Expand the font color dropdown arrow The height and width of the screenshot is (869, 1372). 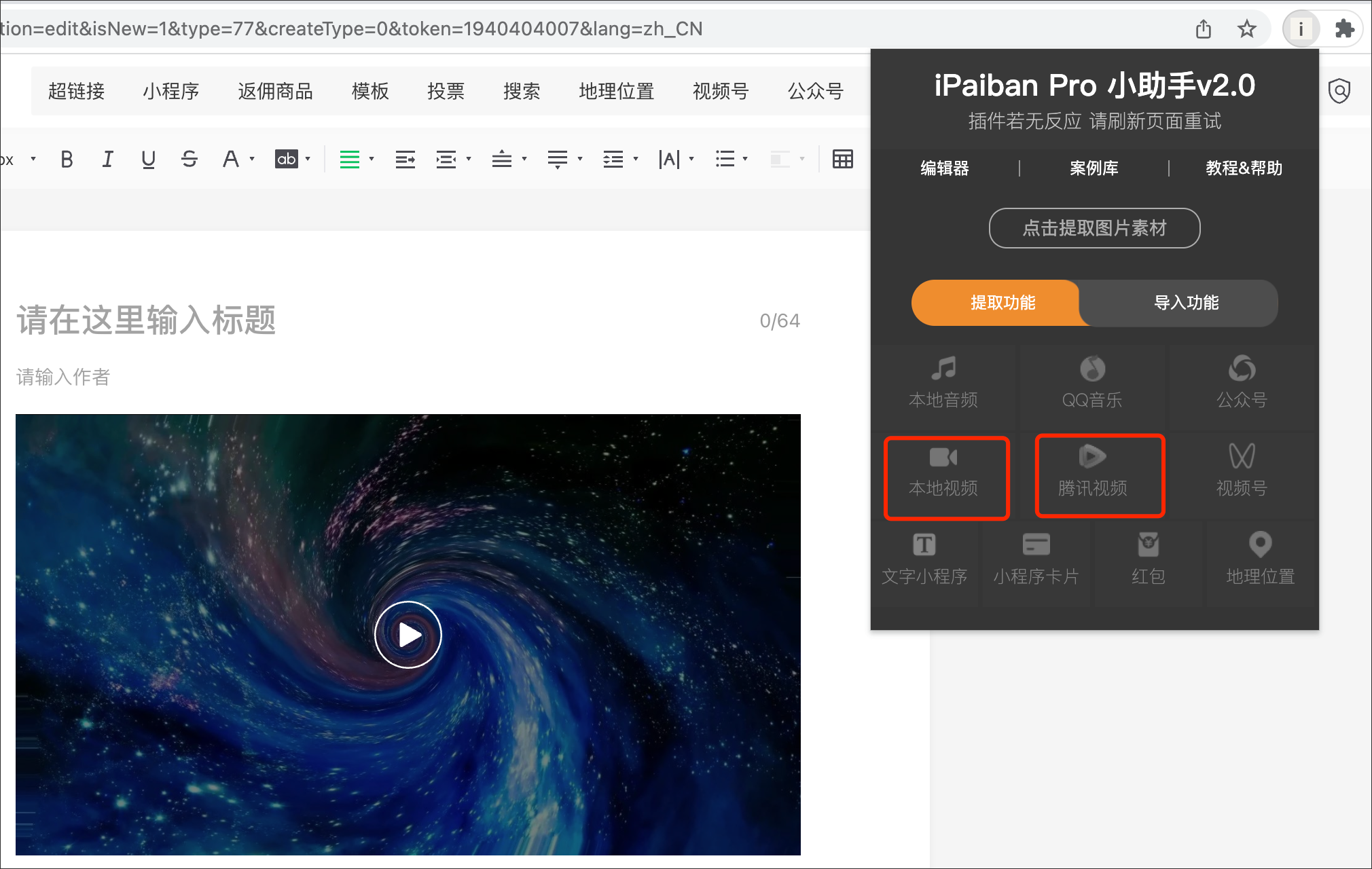[x=252, y=160]
